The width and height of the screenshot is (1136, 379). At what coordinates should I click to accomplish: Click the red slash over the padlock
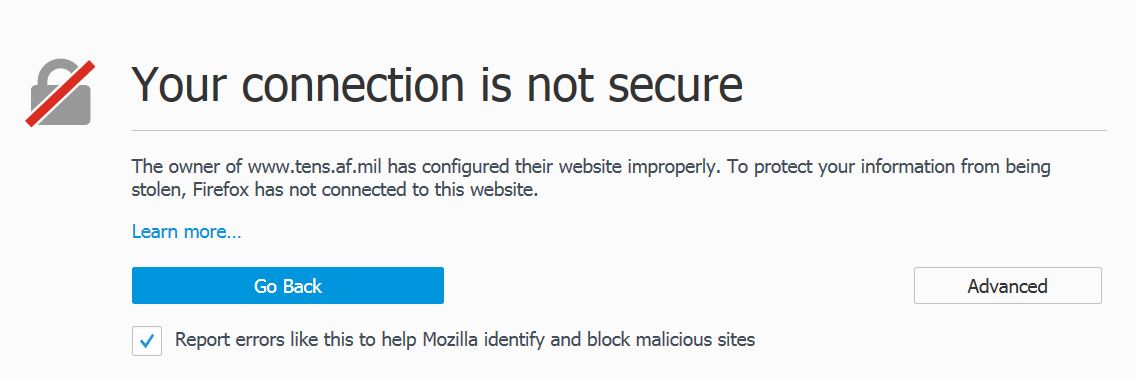coord(61,93)
